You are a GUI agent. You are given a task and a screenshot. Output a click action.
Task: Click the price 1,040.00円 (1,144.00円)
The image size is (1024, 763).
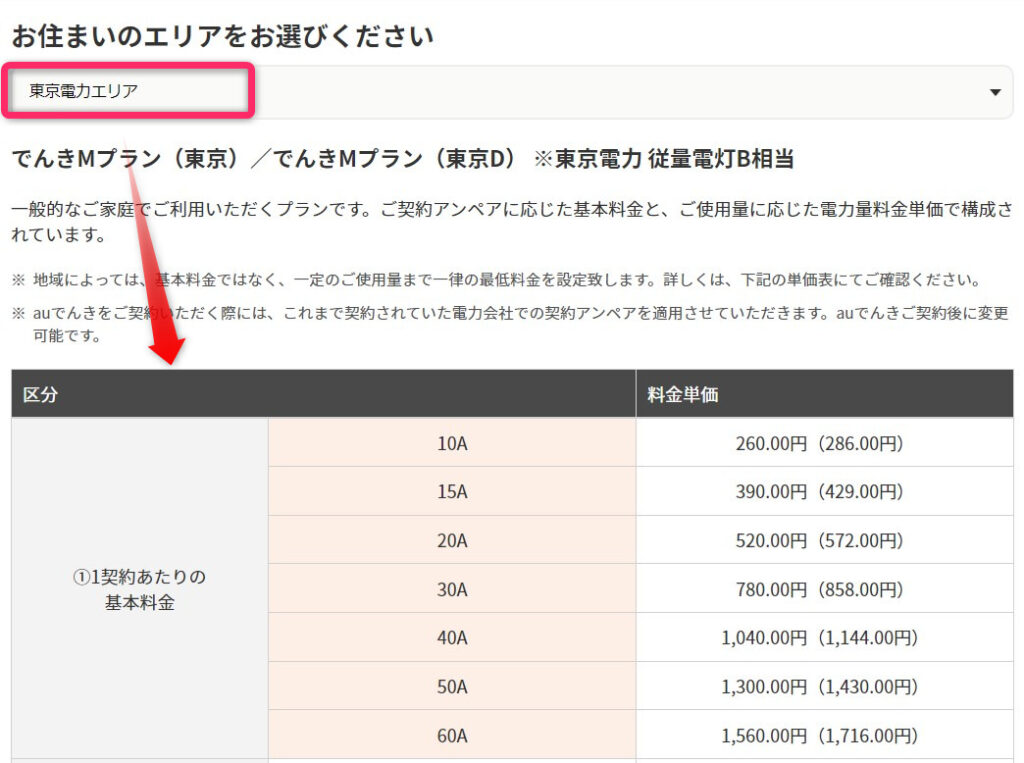[x=819, y=638]
